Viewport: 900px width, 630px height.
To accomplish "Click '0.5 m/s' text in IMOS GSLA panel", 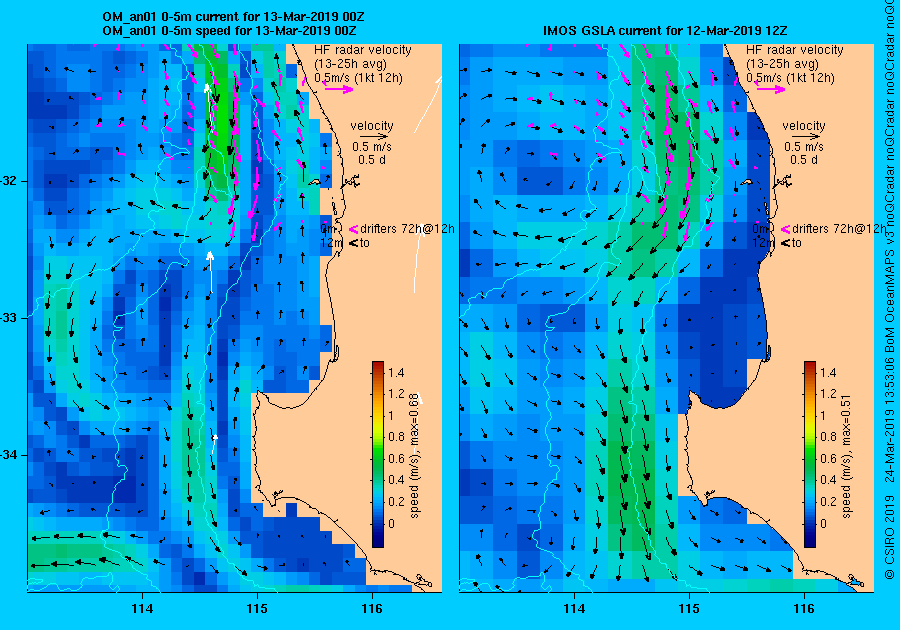I will click(x=804, y=147).
